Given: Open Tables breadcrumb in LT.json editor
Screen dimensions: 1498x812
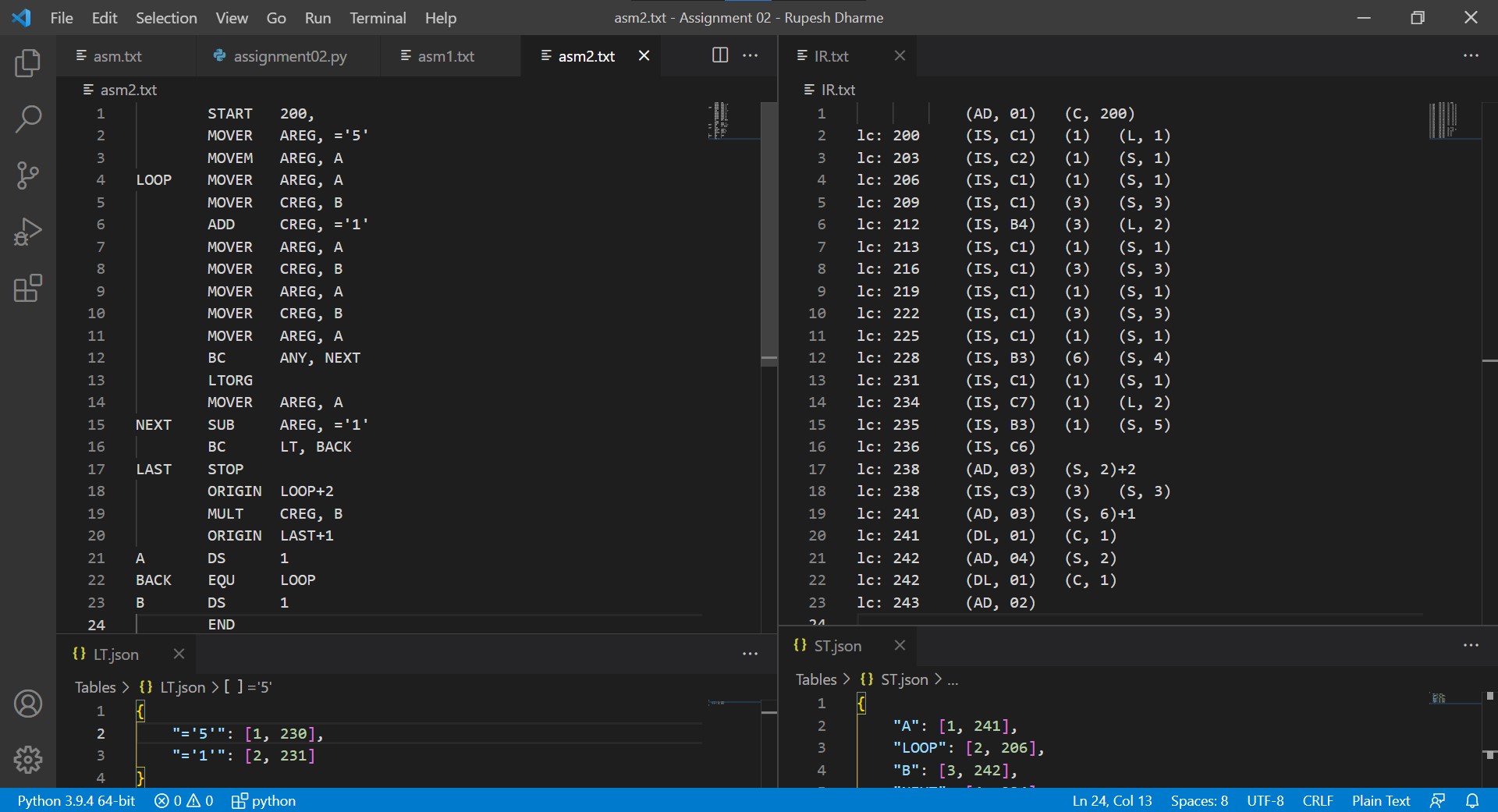Looking at the screenshot, I should pyautogui.click(x=95, y=687).
